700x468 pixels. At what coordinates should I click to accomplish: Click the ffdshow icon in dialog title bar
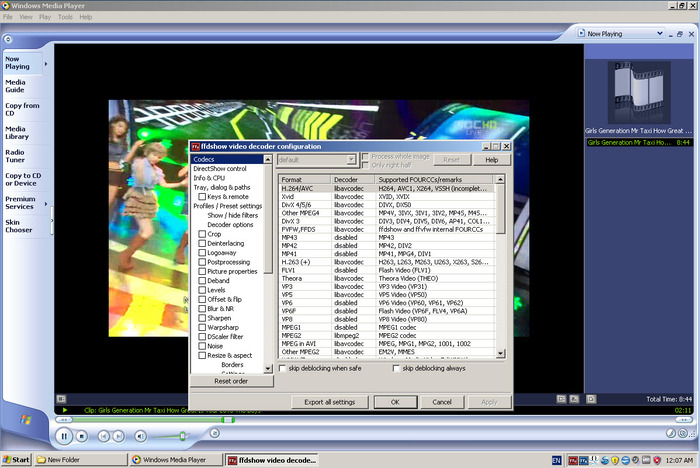(x=196, y=146)
